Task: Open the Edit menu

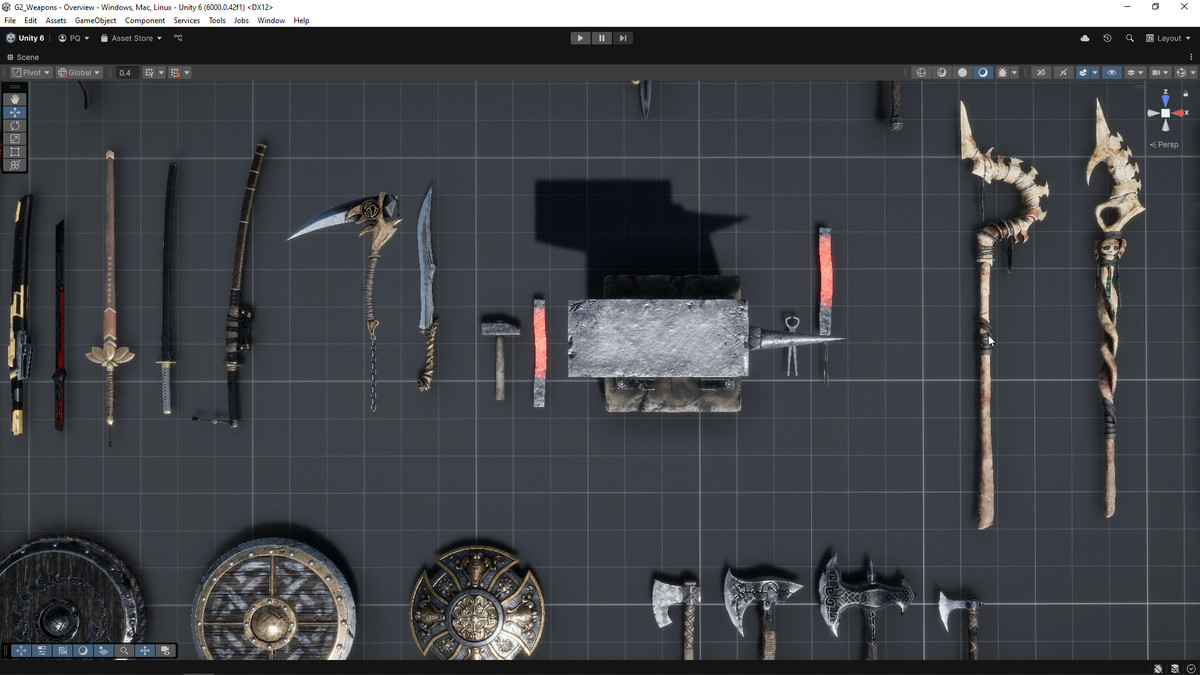Action: point(31,20)
